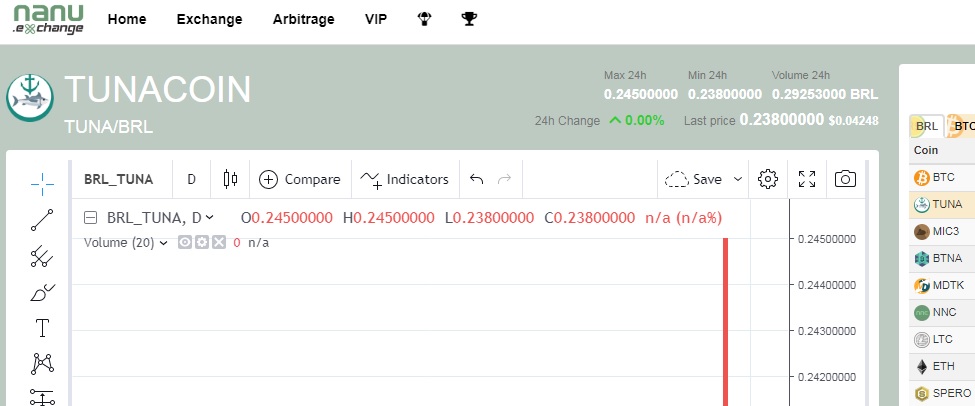Expand the Save dropdown arrow
Image resolution: width=975 pixels, height=406 pixels.
(737, 179)
